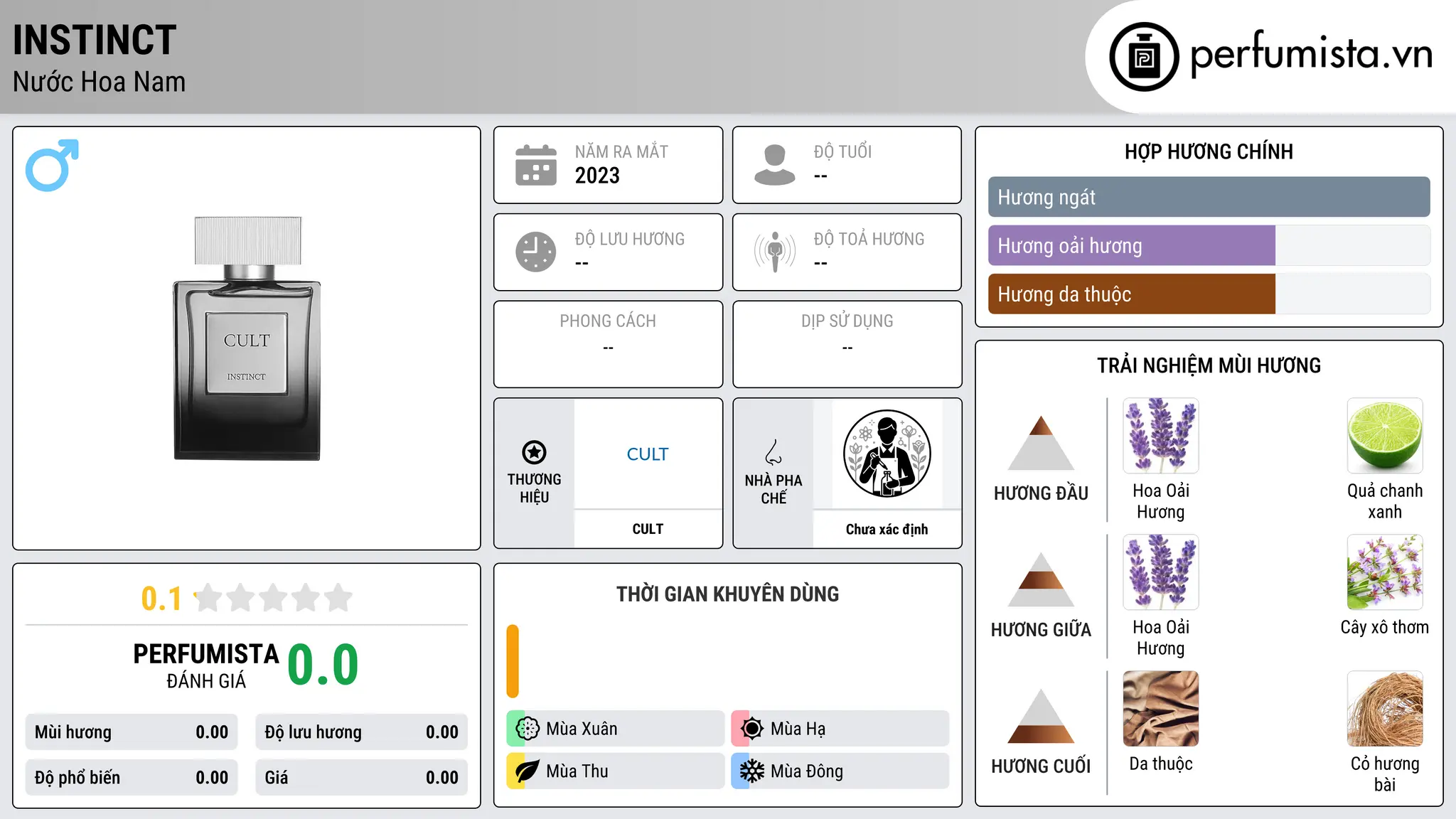Image resolution: width=1456 pixels, height=819 pixels.
Task: Click the Độ phổ biến 0.00 score row
Action: tap(132, 778)
